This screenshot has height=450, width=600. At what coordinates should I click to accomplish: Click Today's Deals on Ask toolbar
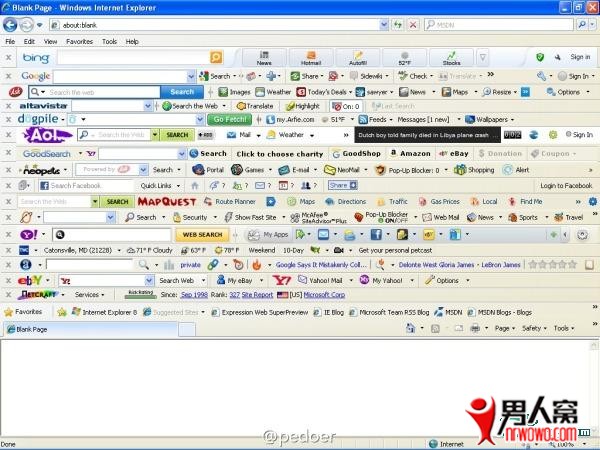click(x=324, y=92)
